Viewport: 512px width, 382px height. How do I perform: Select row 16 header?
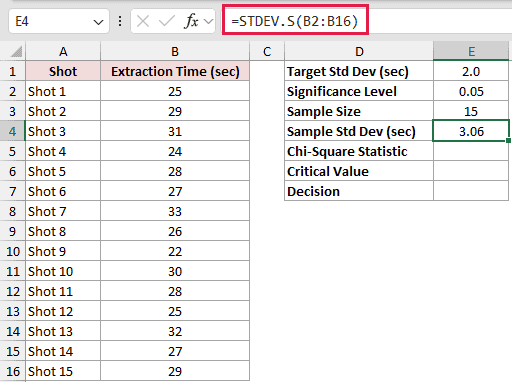coord(13,371)
